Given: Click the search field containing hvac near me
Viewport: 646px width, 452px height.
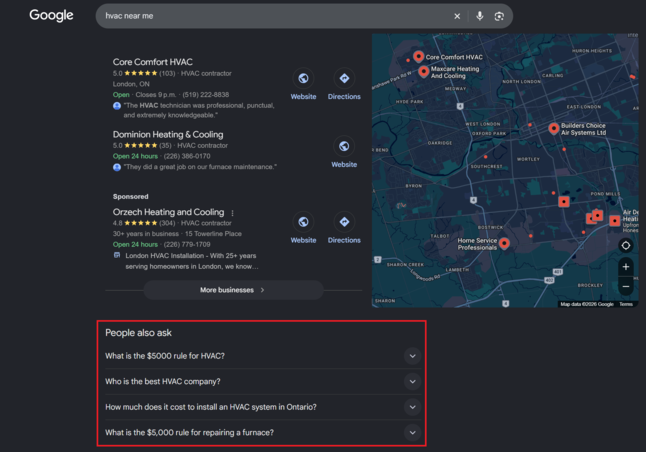Looking at the screenshot, I should [274, 16].
